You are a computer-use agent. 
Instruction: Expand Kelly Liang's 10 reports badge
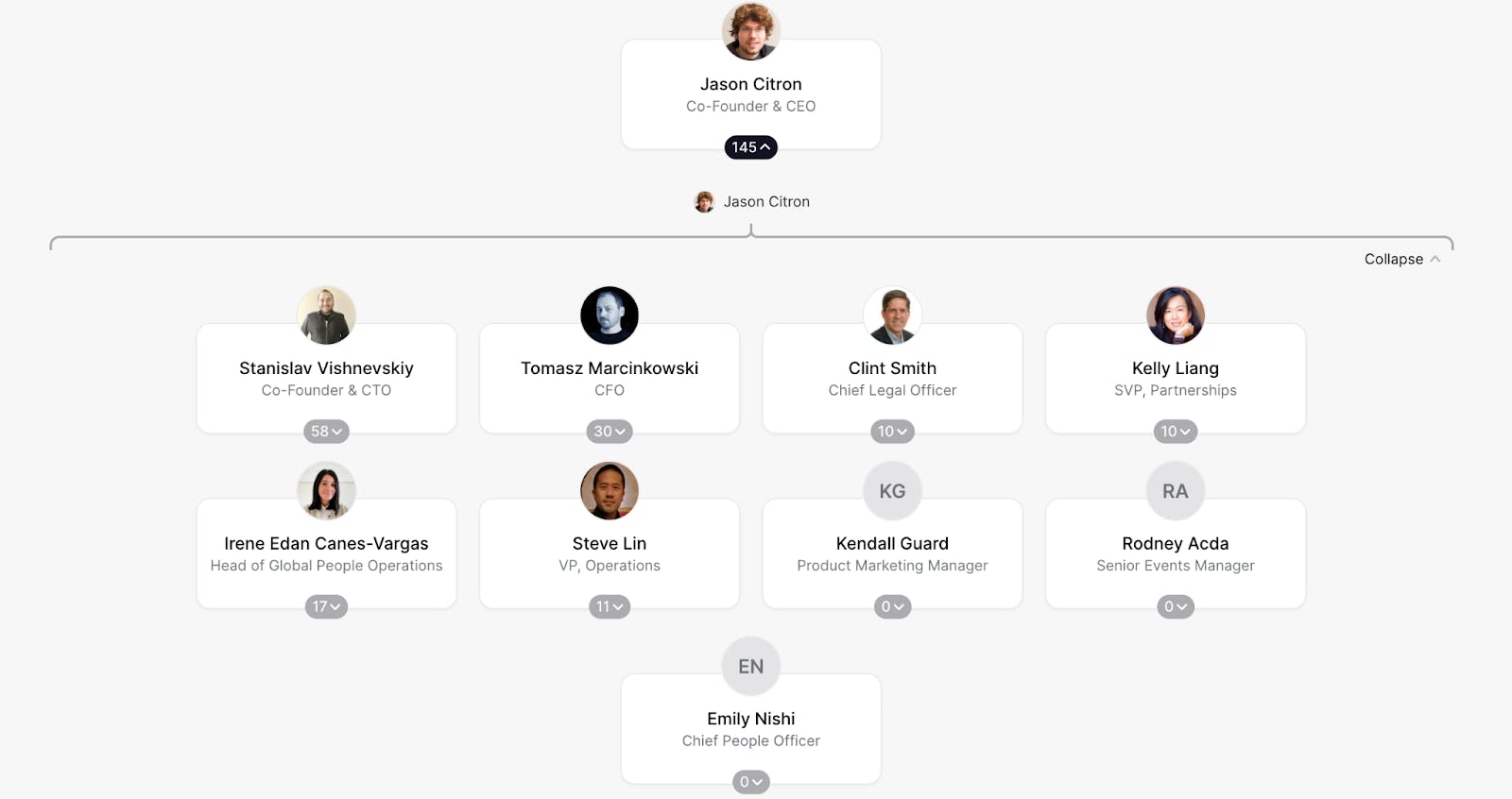coord(1175,432)
